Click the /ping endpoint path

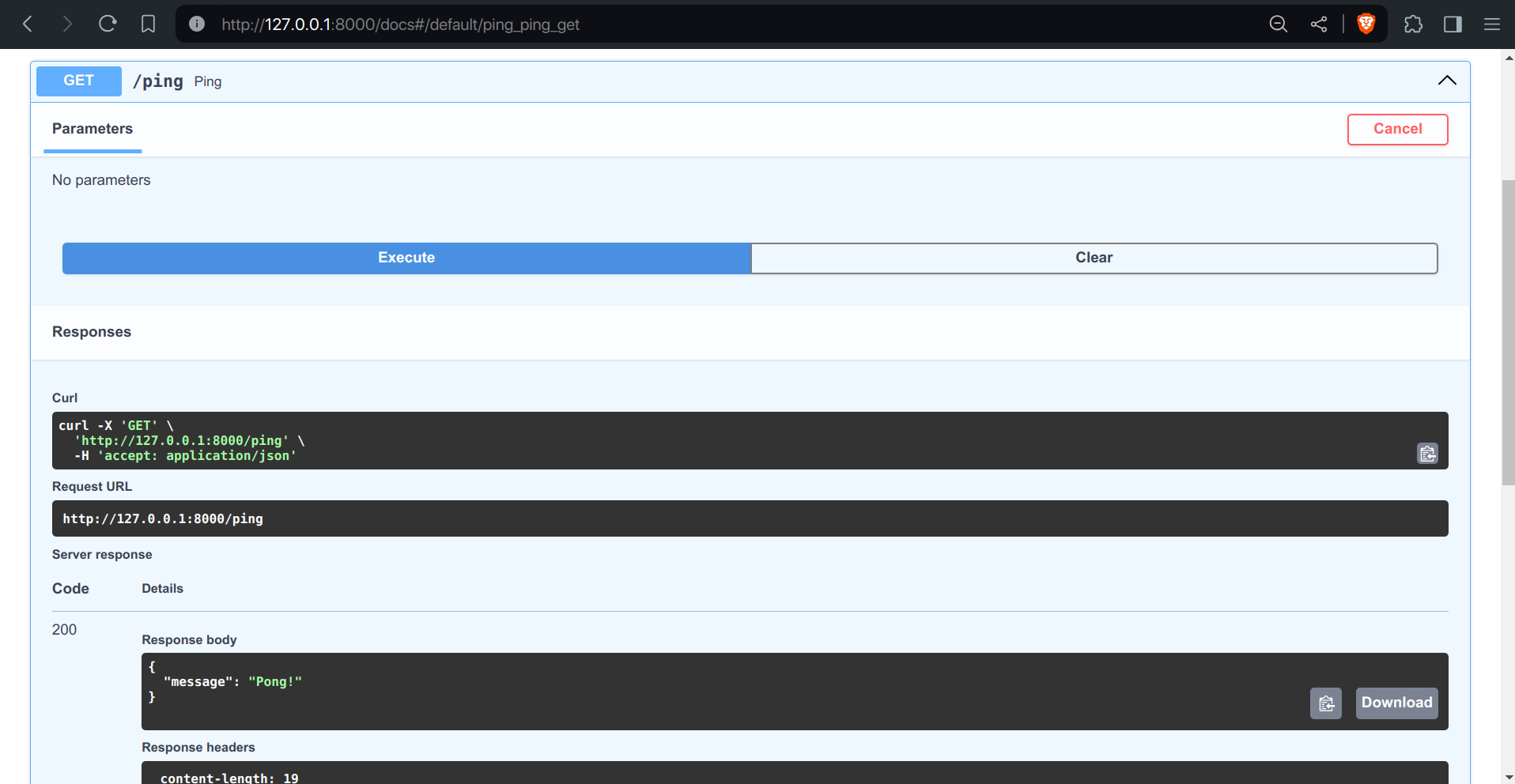coord(158,81)
